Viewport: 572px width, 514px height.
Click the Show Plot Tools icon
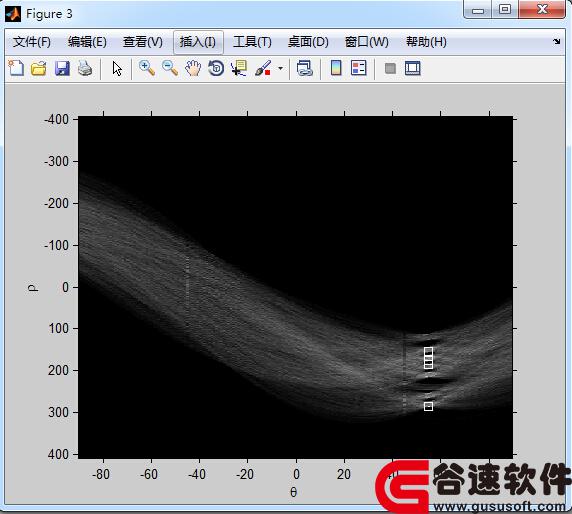coord(413,68)
